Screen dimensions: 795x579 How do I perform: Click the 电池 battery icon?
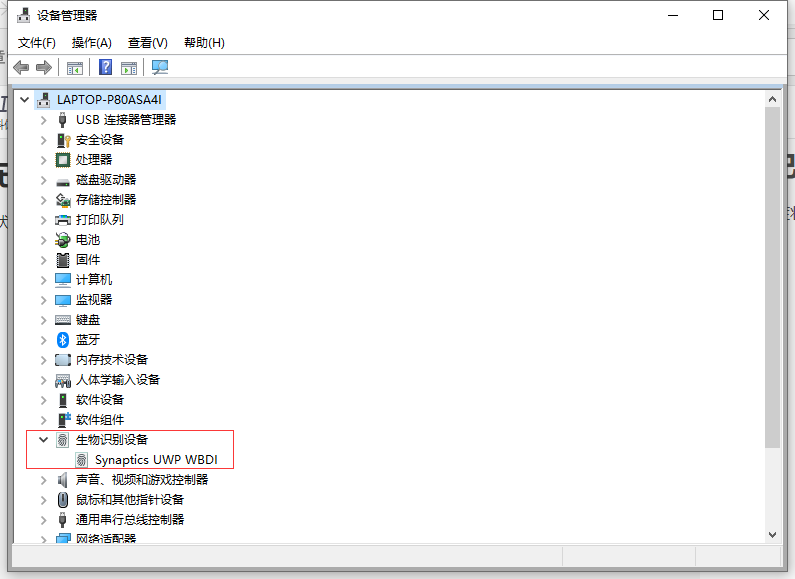pos(63,240)
